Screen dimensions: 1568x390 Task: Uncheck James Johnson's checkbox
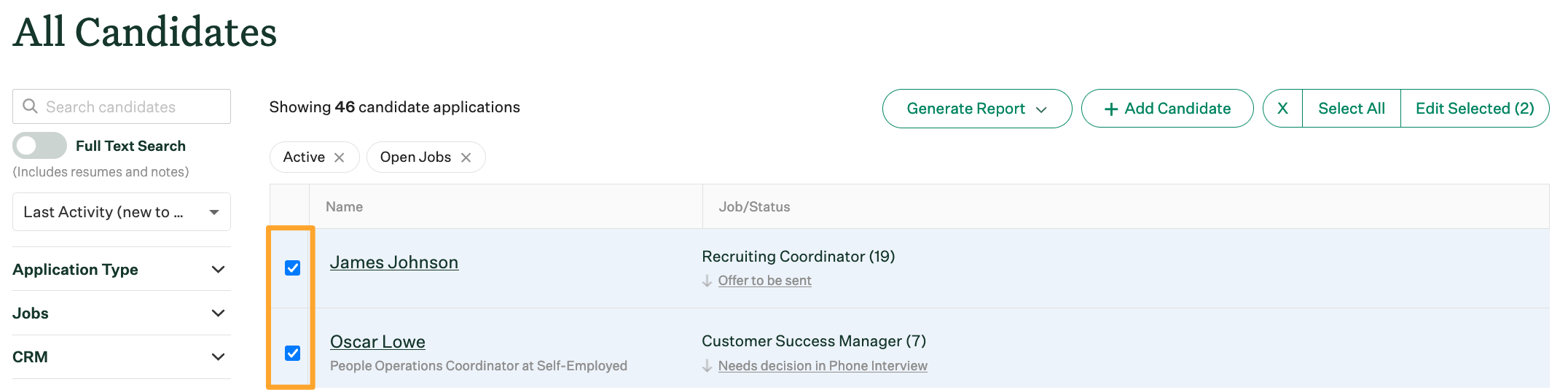coord(292,268)
